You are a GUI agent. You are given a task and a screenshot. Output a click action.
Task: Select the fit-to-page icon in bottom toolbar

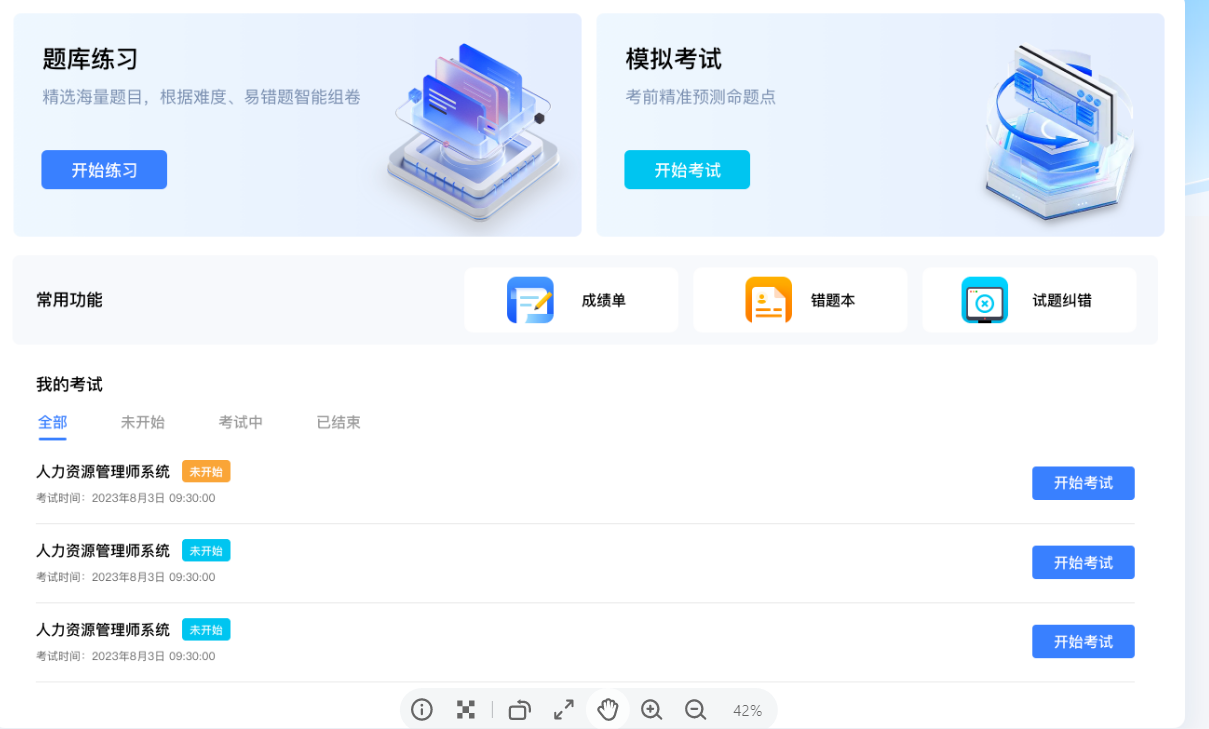coord(464,709)
